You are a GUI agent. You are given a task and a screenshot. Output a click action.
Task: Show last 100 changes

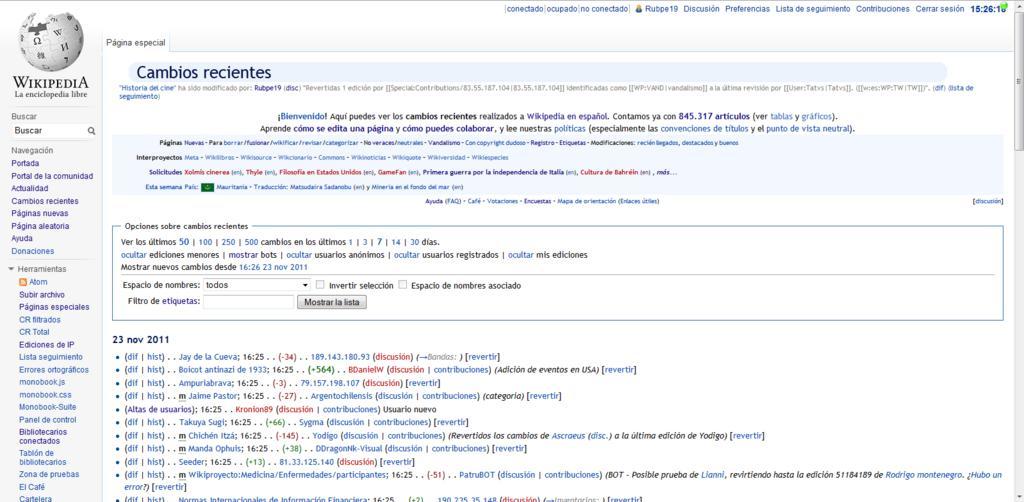click(205, 242)
